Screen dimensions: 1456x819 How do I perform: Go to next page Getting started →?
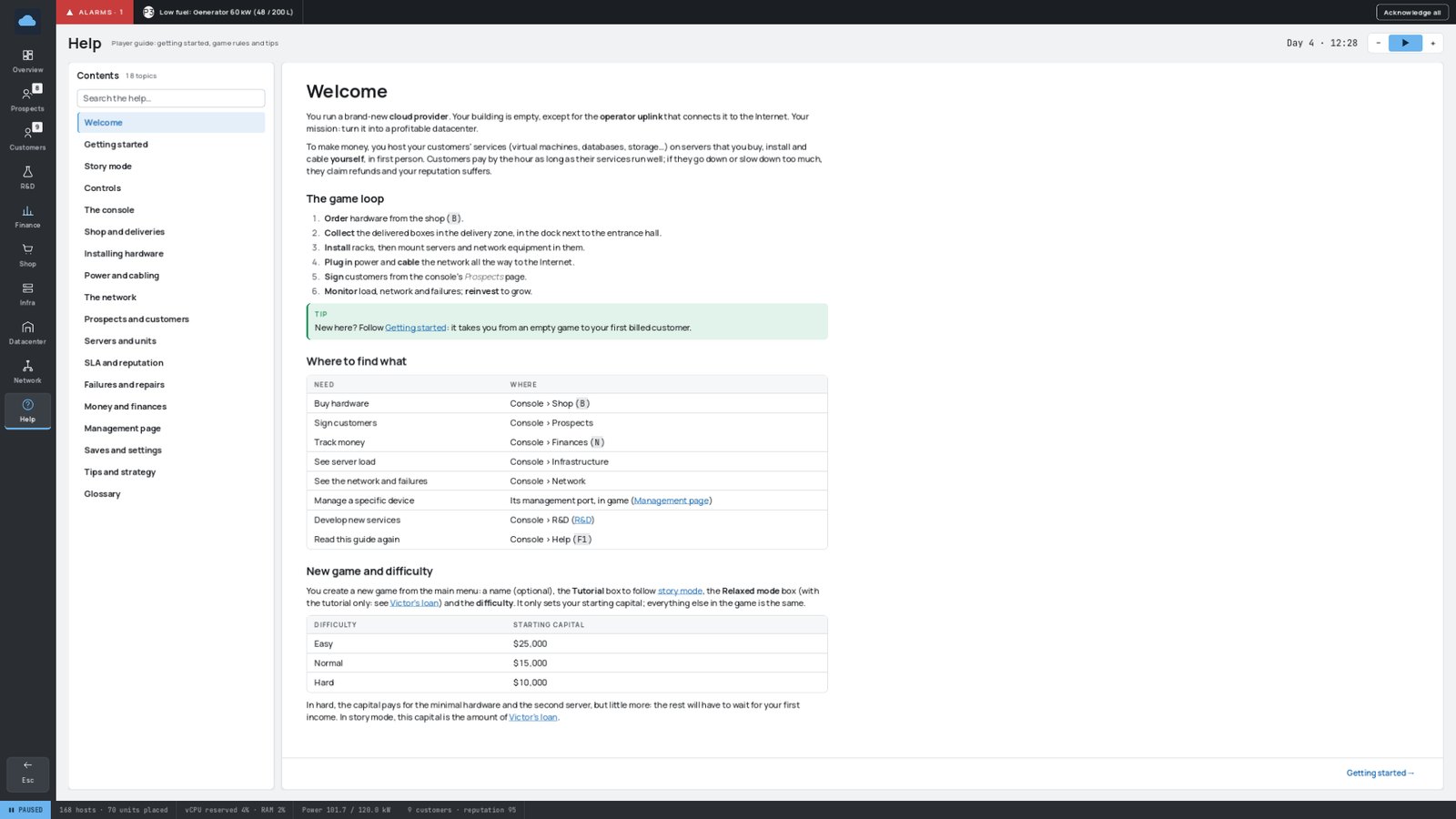click(x=1380, y=773)
